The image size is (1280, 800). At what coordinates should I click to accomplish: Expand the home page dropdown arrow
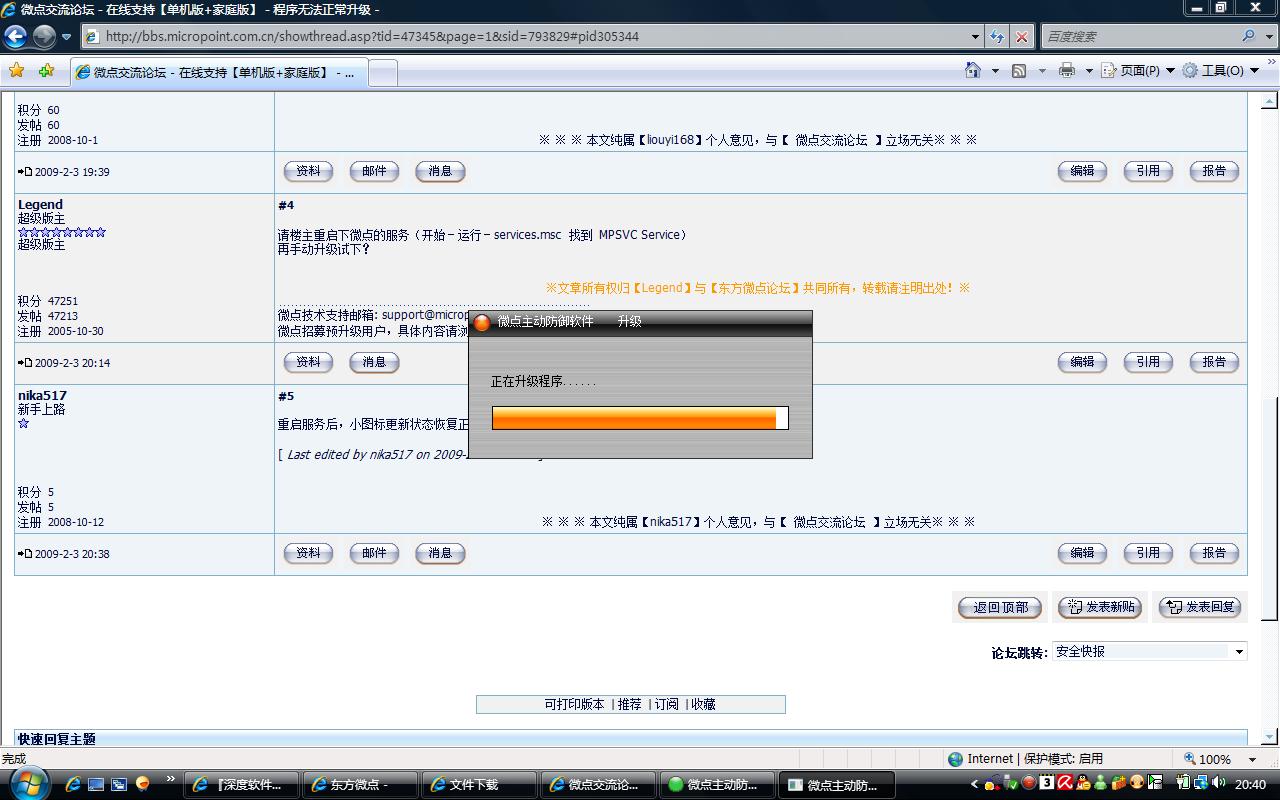click(x=994, y=71)
